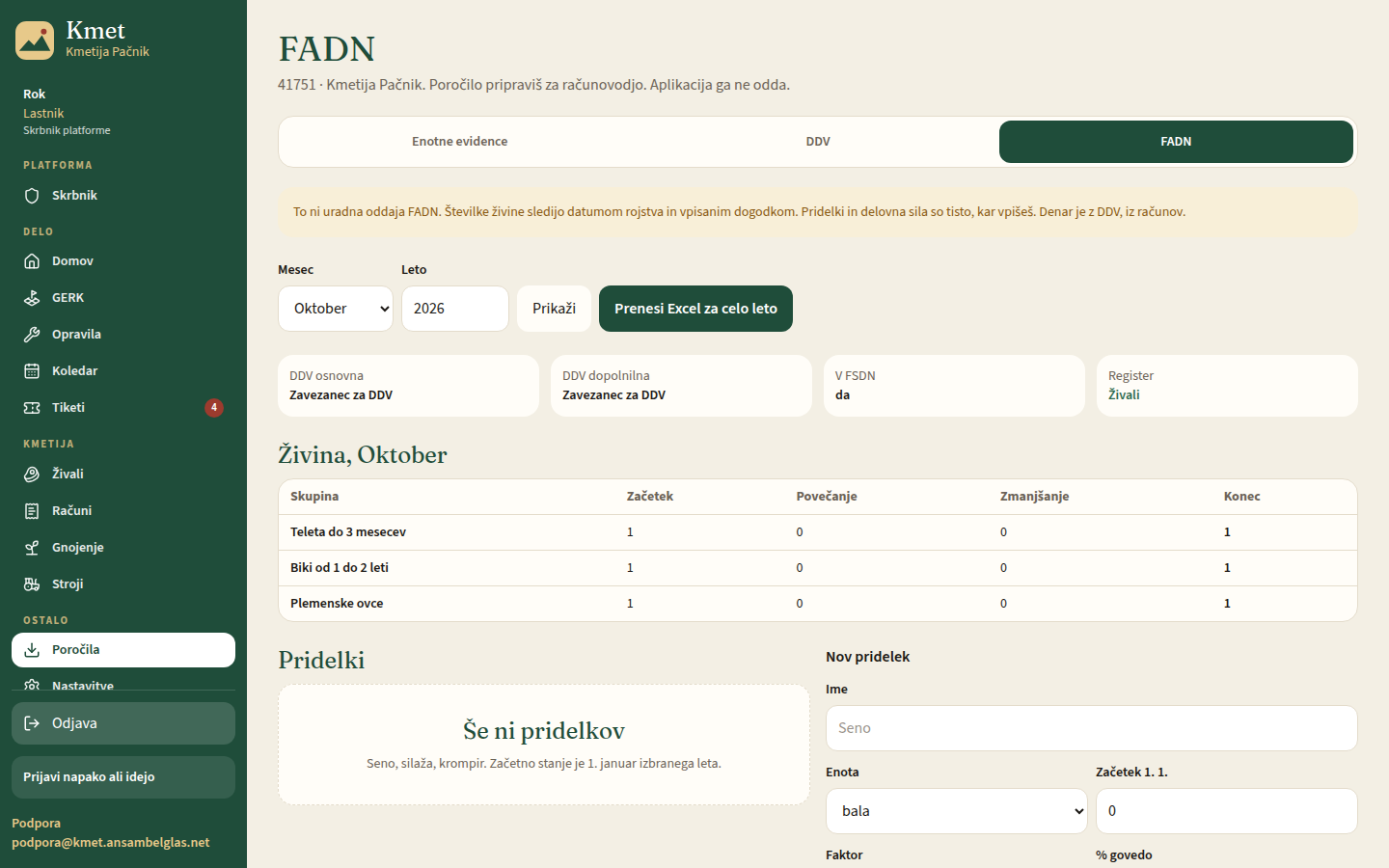Screen dimensions: 1389x868
Task: Click the Konec column header
Action: [x=1242, y=497]
